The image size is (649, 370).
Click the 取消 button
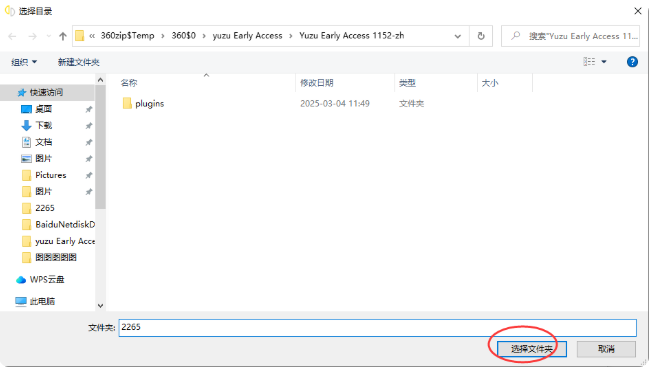606,349
